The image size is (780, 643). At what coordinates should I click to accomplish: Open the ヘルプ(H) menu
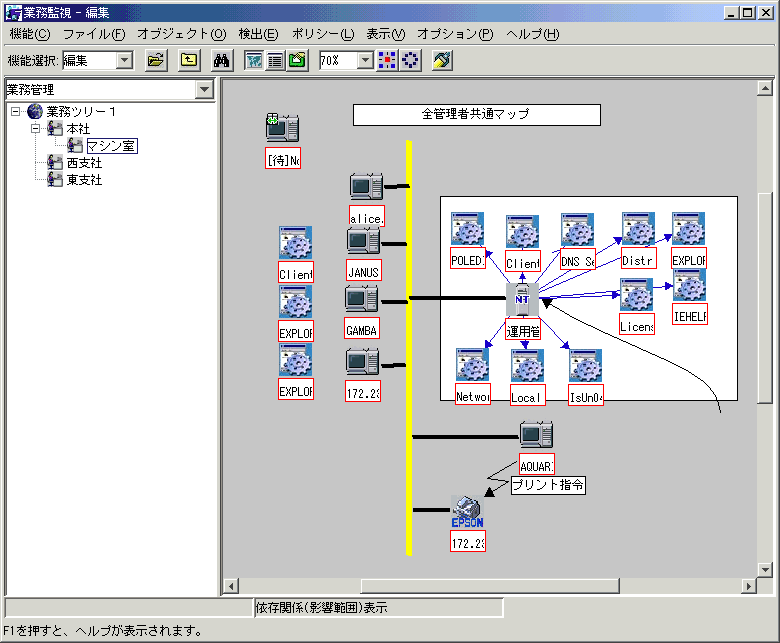[x=532, y=34]
